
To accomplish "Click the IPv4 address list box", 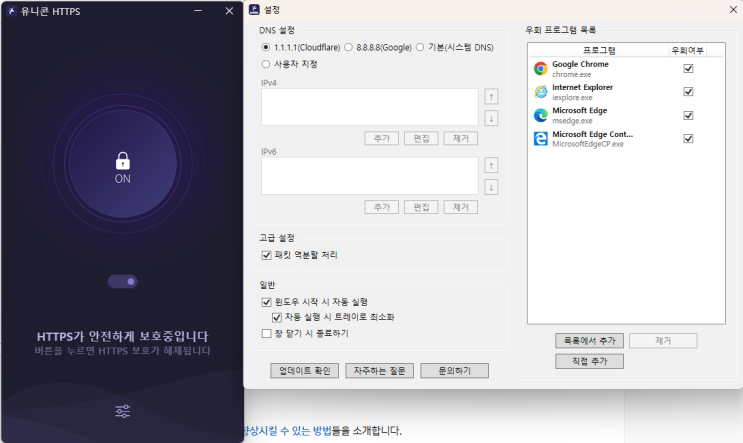I will [370, 107].
